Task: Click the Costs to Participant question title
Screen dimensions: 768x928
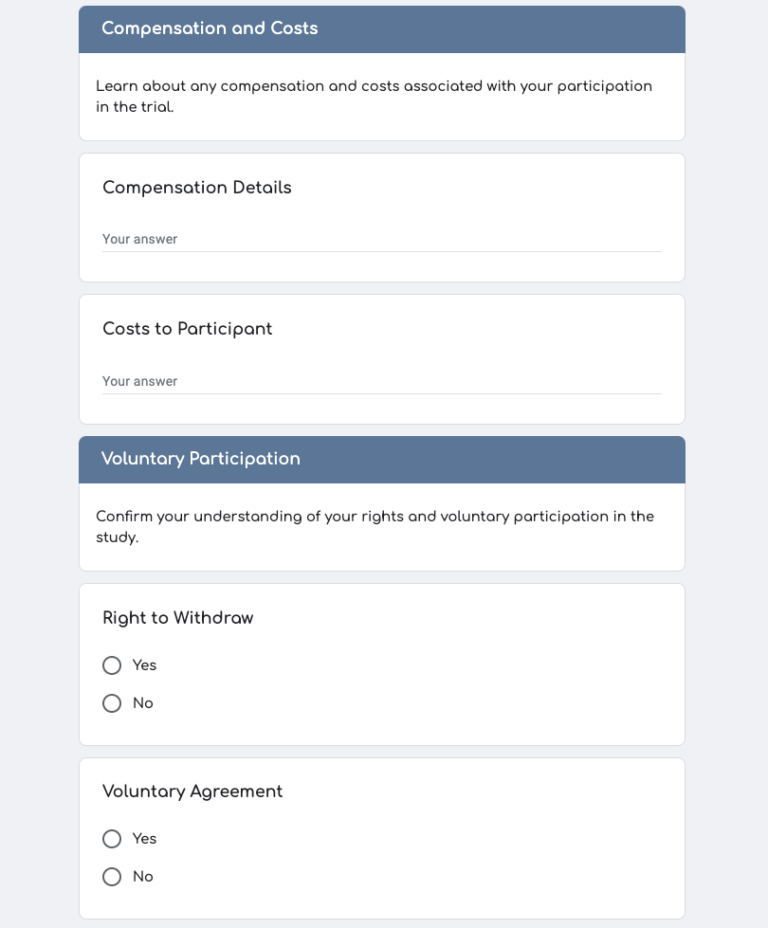Action: (187, 329)
